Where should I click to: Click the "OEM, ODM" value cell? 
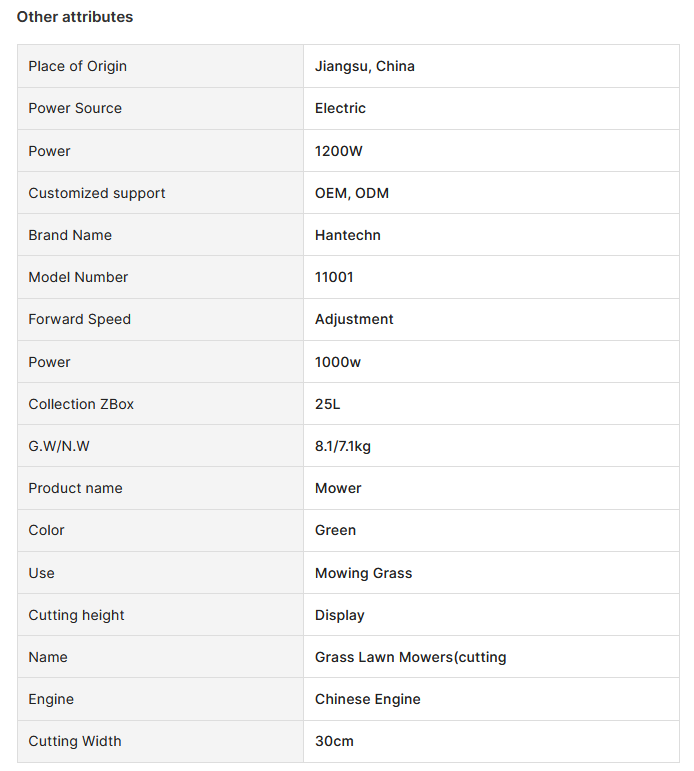click(352, 193)
